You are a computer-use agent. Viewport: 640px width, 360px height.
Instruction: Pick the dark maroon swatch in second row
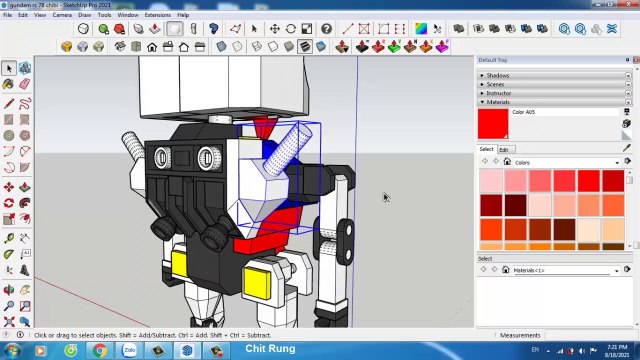coord(516,205)
